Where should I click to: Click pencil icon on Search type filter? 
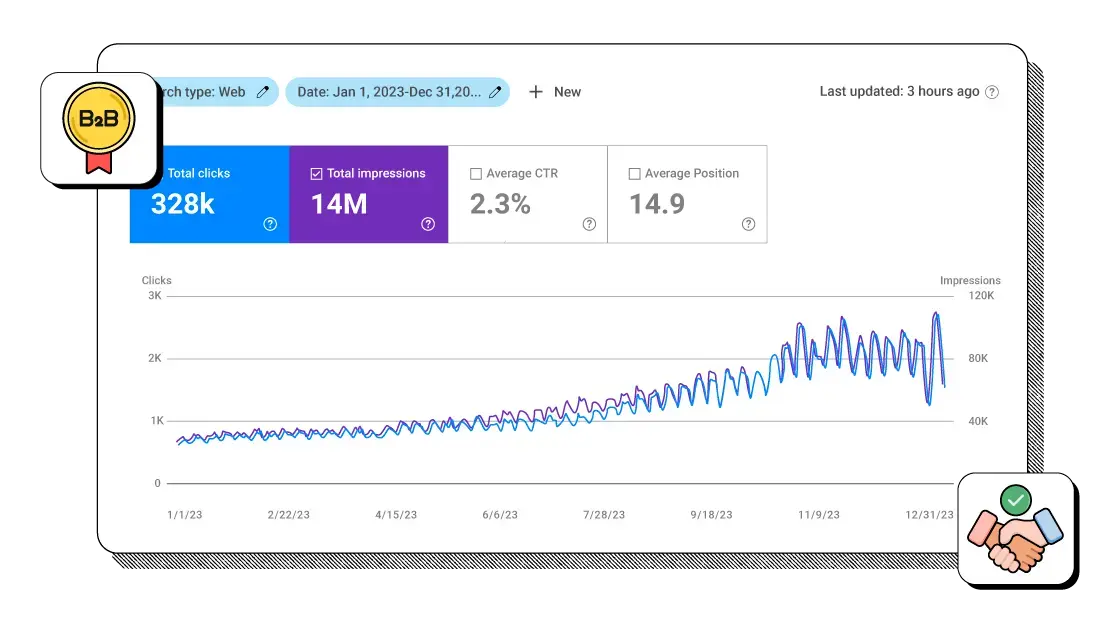point(263,92)
